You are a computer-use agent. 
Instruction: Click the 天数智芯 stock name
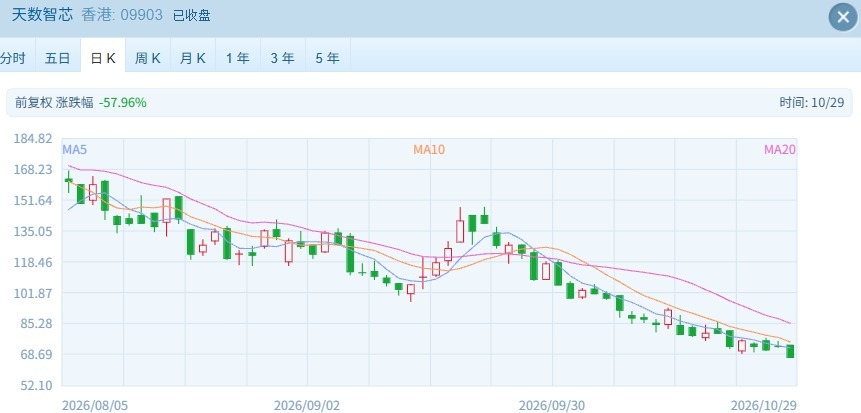pos(42,15)
